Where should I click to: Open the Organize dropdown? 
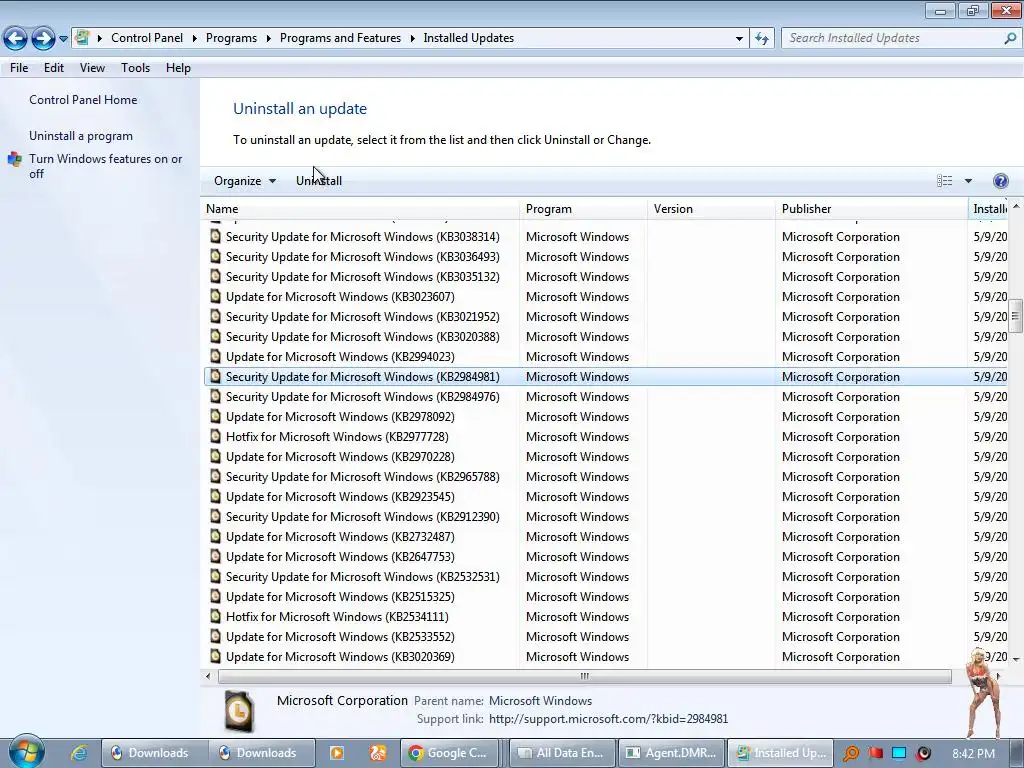point(245,181)
